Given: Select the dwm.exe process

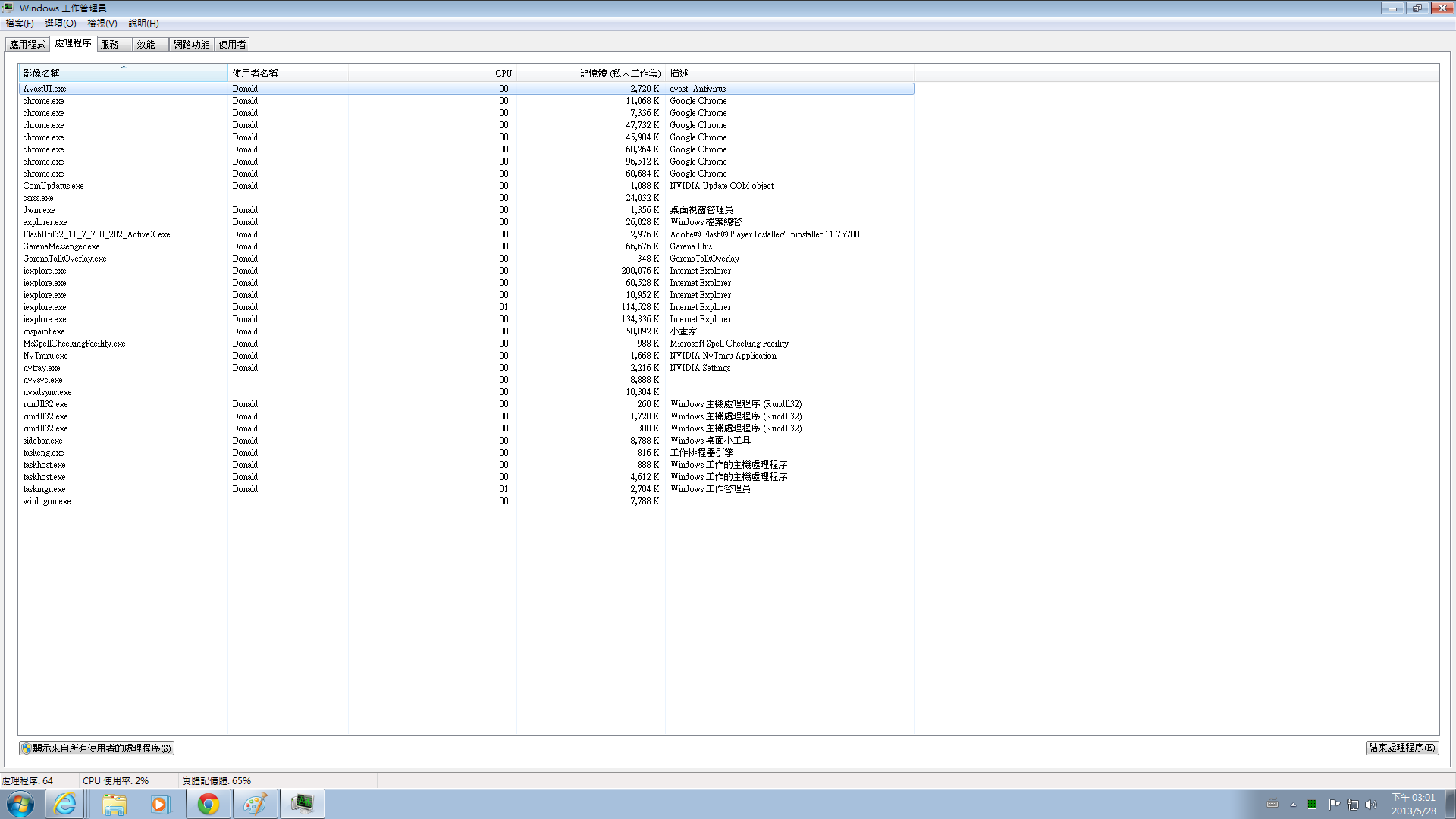Looking at the screenshot, I should pyautogui.click(x=466, y=210).
